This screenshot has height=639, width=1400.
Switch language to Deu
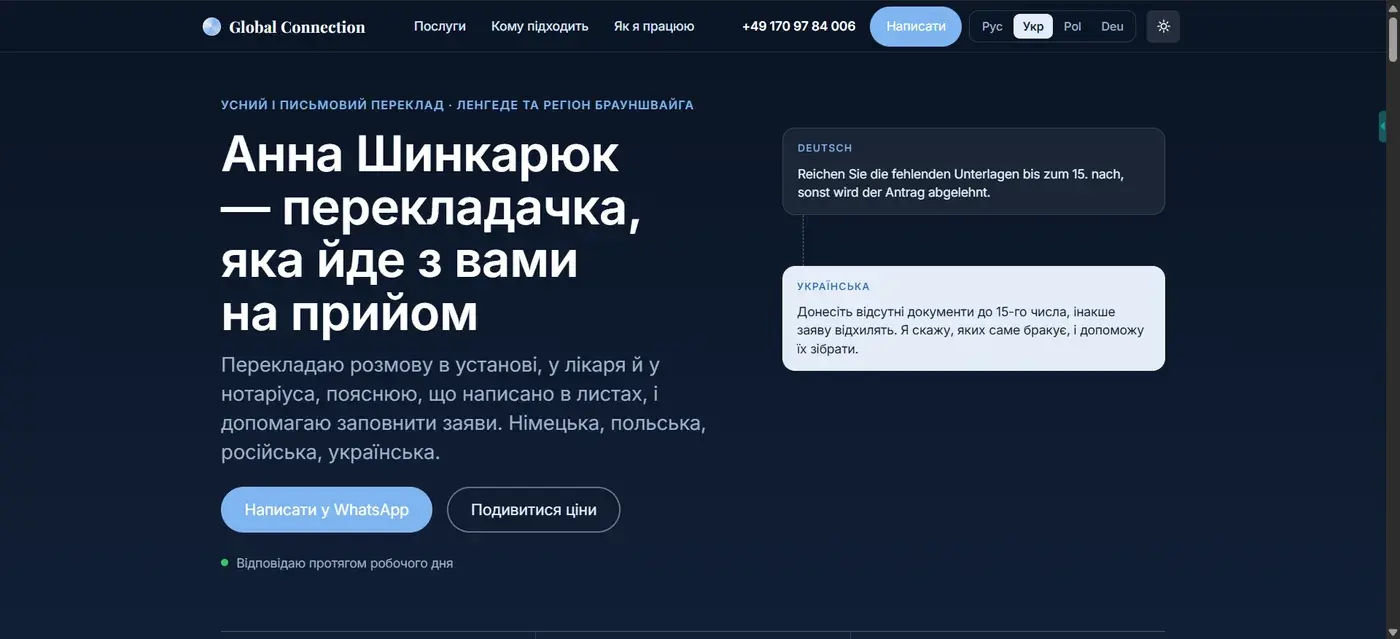[x=1112, y=26]
